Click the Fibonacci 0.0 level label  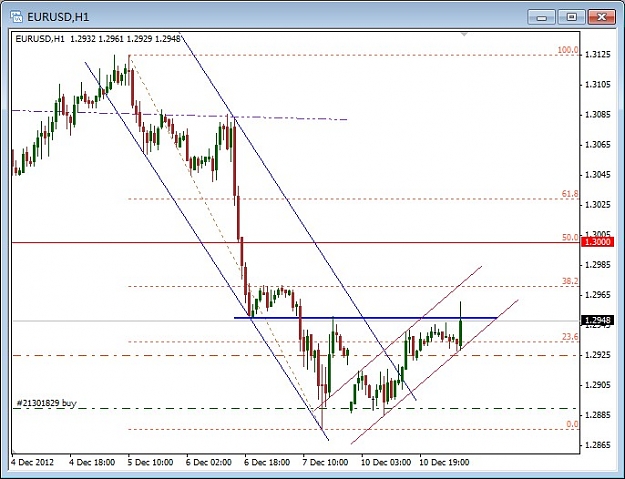572,424
